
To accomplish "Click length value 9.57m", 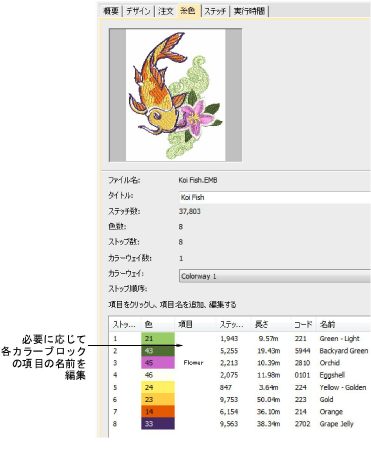I will coord(270,339).
